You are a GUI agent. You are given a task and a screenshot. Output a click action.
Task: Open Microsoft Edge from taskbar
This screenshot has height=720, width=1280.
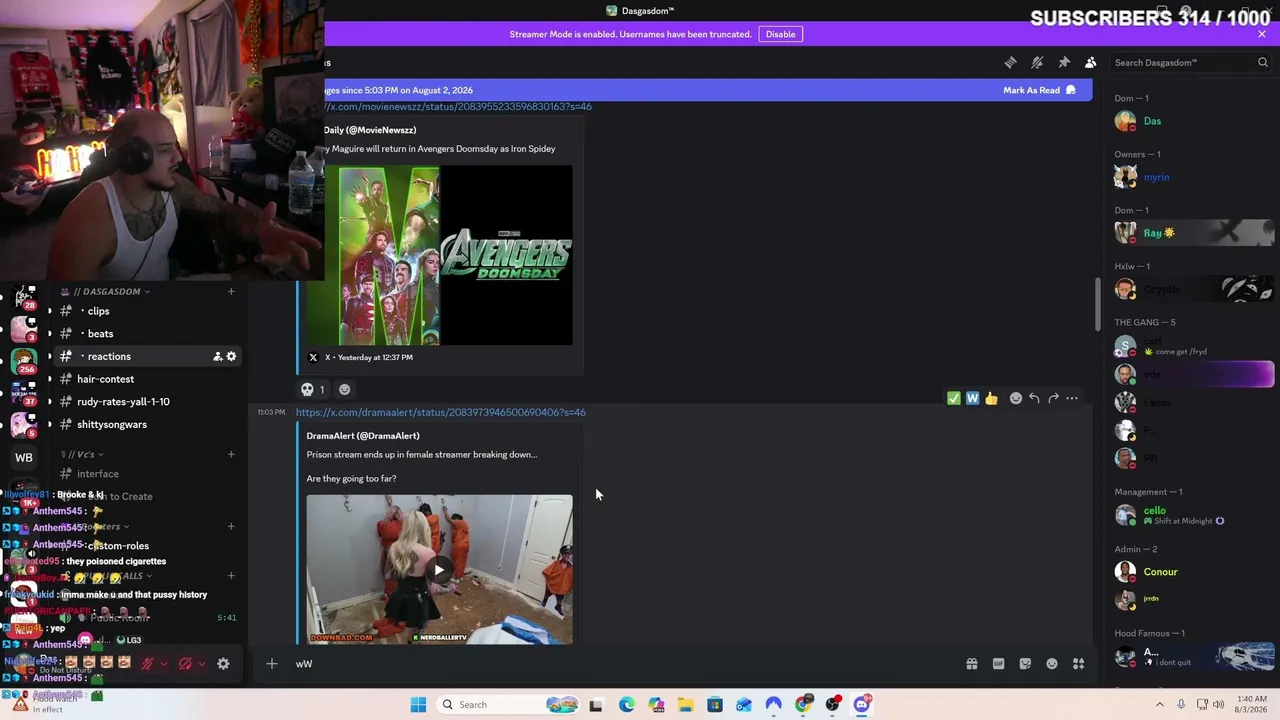click(x=626, y=704)
